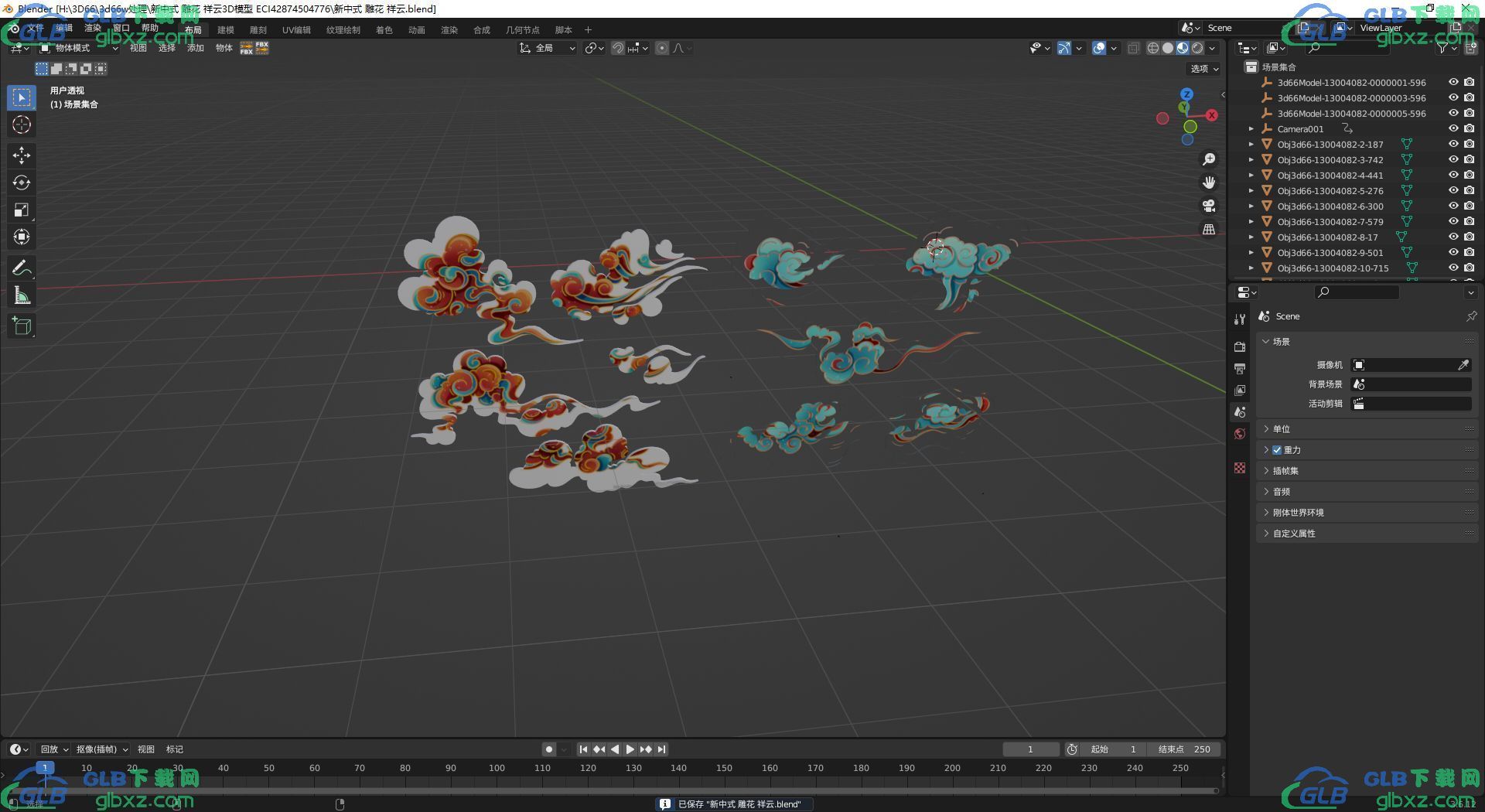Click the viewport pan hand gizmo
The image size is (1485, 812).
coord(1209,183)
